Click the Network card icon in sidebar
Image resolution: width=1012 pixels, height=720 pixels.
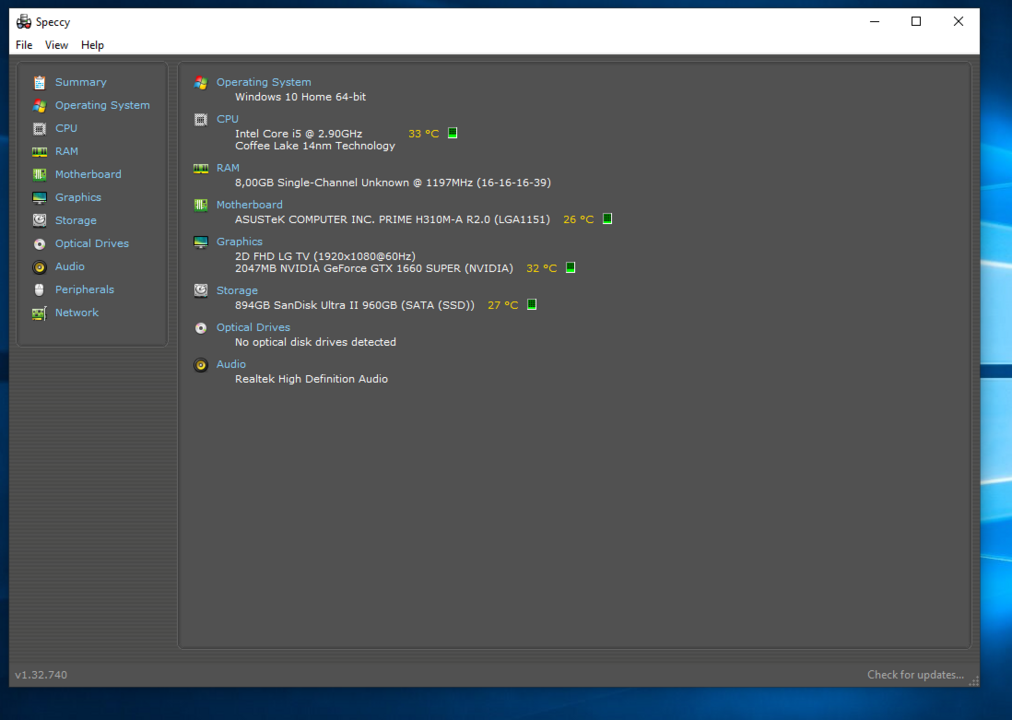coord(39,313)
